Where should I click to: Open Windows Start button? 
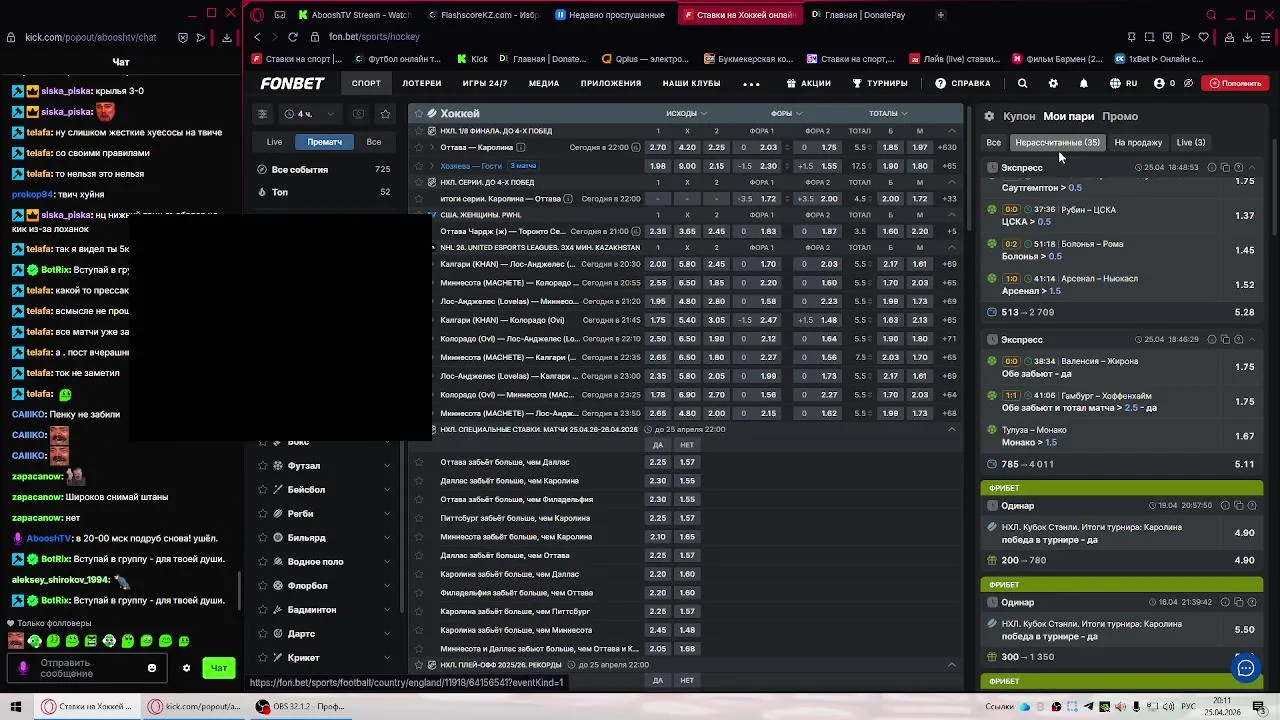[16, 706]
